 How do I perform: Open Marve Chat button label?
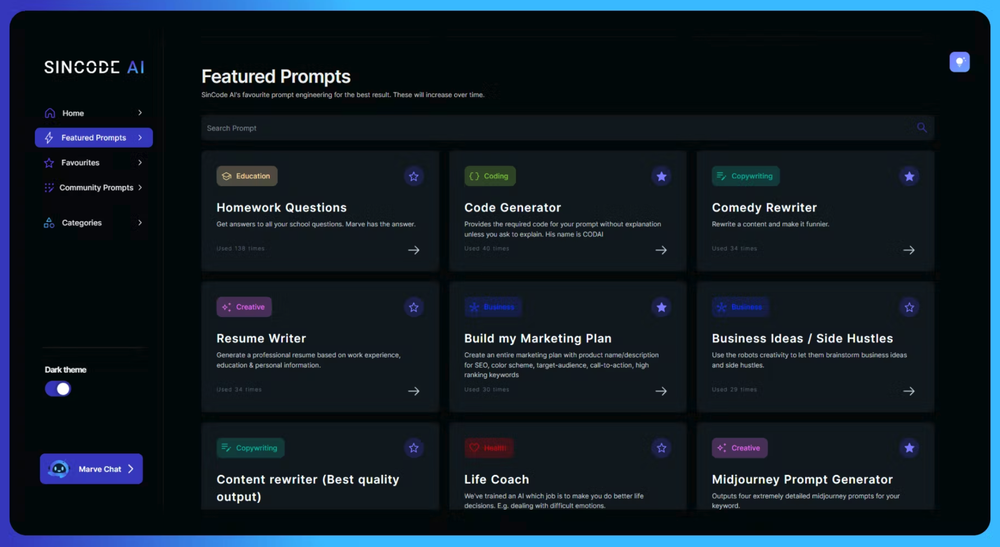(99, 469)
